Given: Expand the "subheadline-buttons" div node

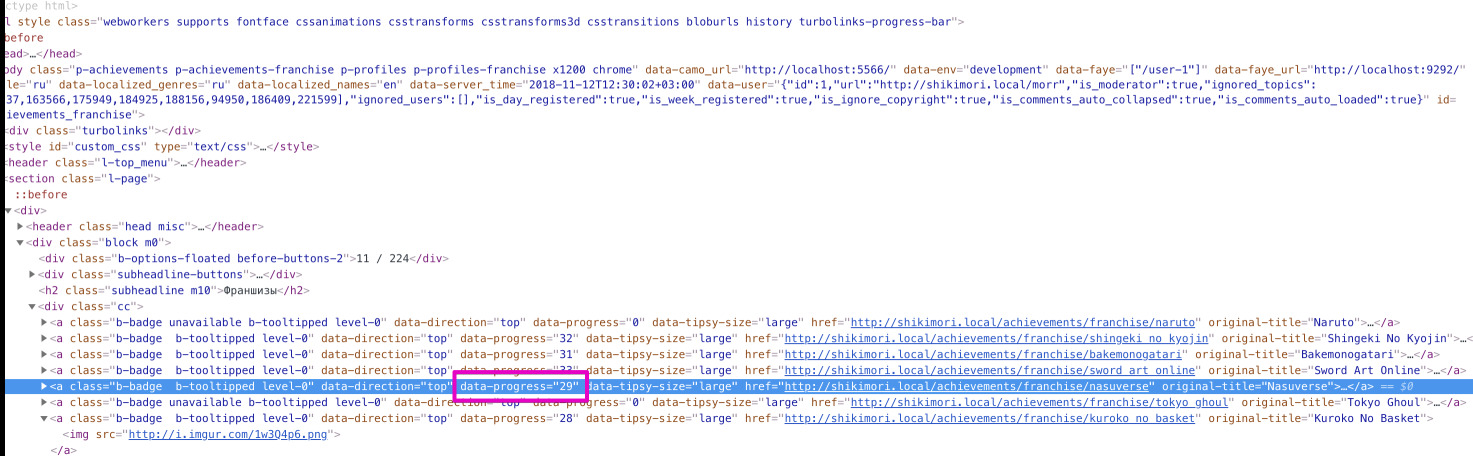Looking at the screenshot, I should [32, 274].
